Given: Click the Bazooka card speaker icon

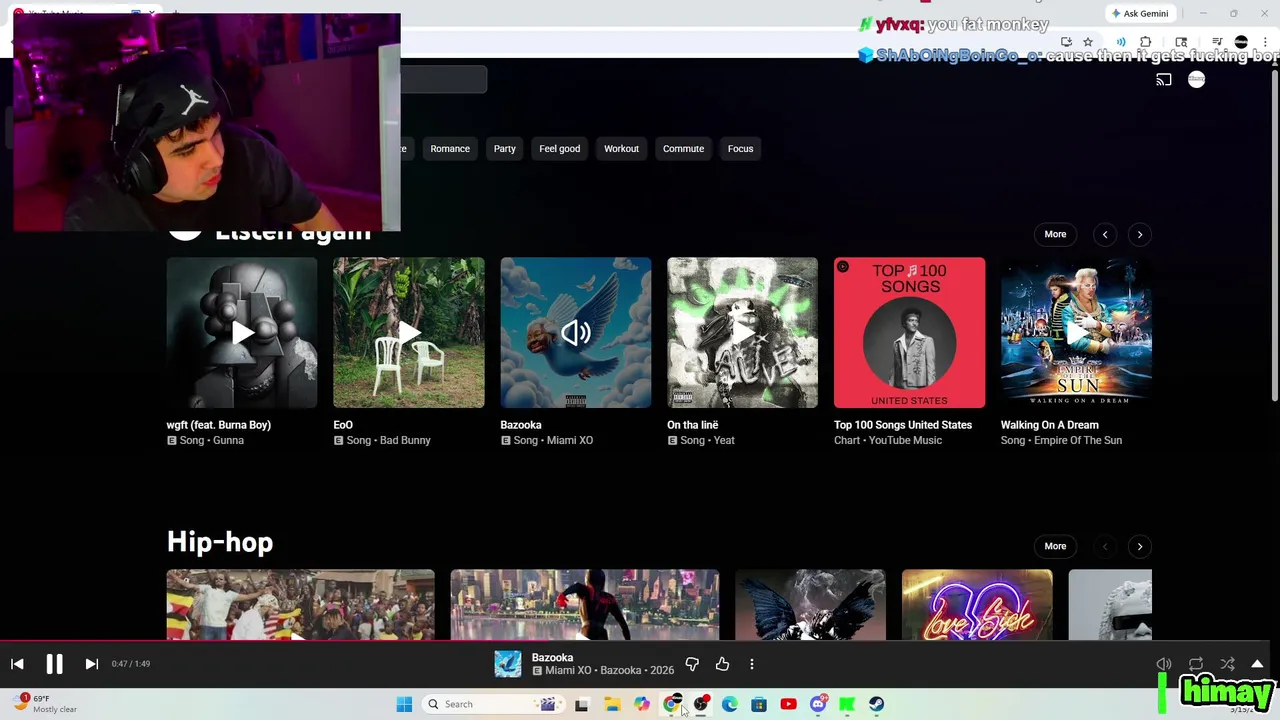Looking at the screenshot, I should coord(575,333).
